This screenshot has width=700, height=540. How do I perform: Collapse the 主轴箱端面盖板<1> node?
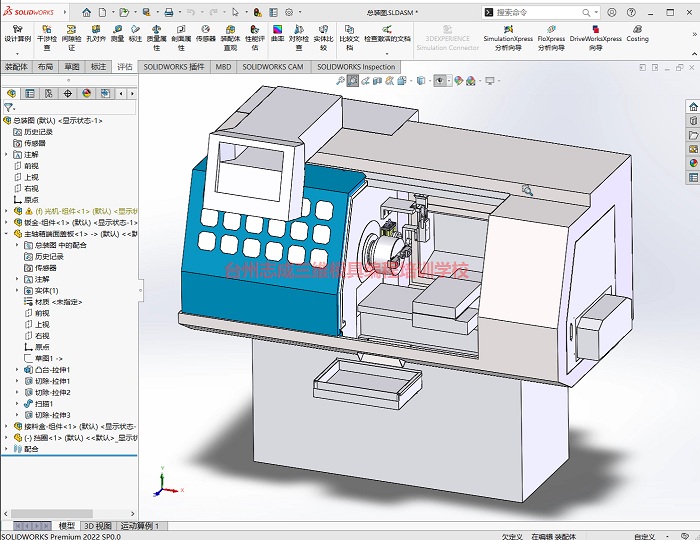[6, 233]
